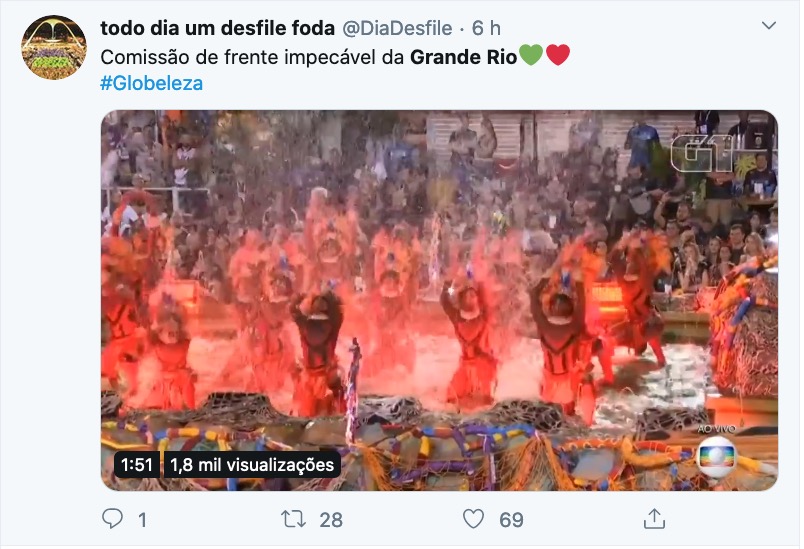Image resolution: width=804 pixels, height=549 pixels.
Task: Click the like count 69
Action: pos(511,520)
